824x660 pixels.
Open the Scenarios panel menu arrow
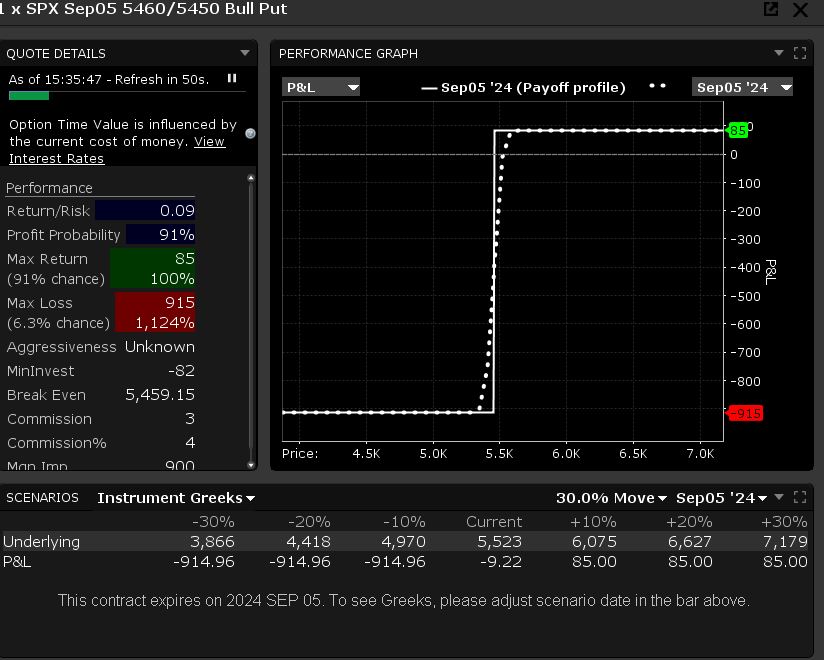point(779,497)
